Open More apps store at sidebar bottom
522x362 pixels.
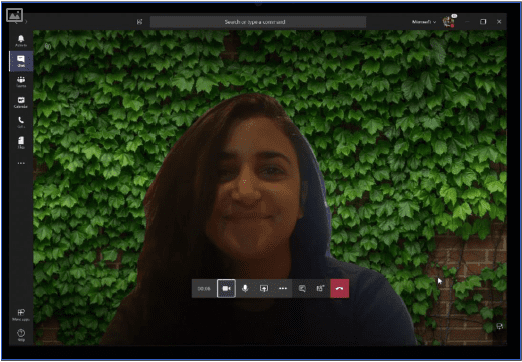pos(21,315)
